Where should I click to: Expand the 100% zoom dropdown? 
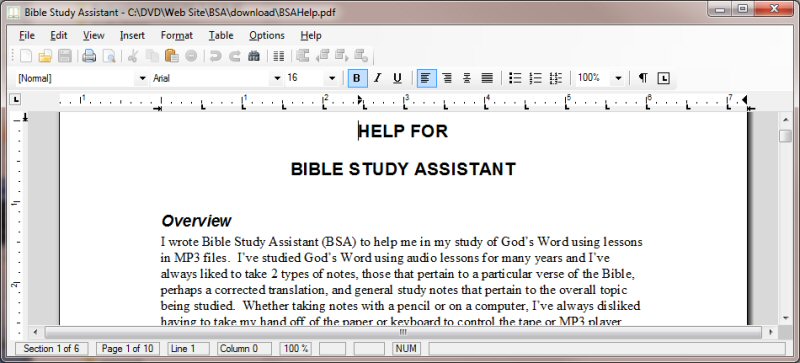(618, 78)
